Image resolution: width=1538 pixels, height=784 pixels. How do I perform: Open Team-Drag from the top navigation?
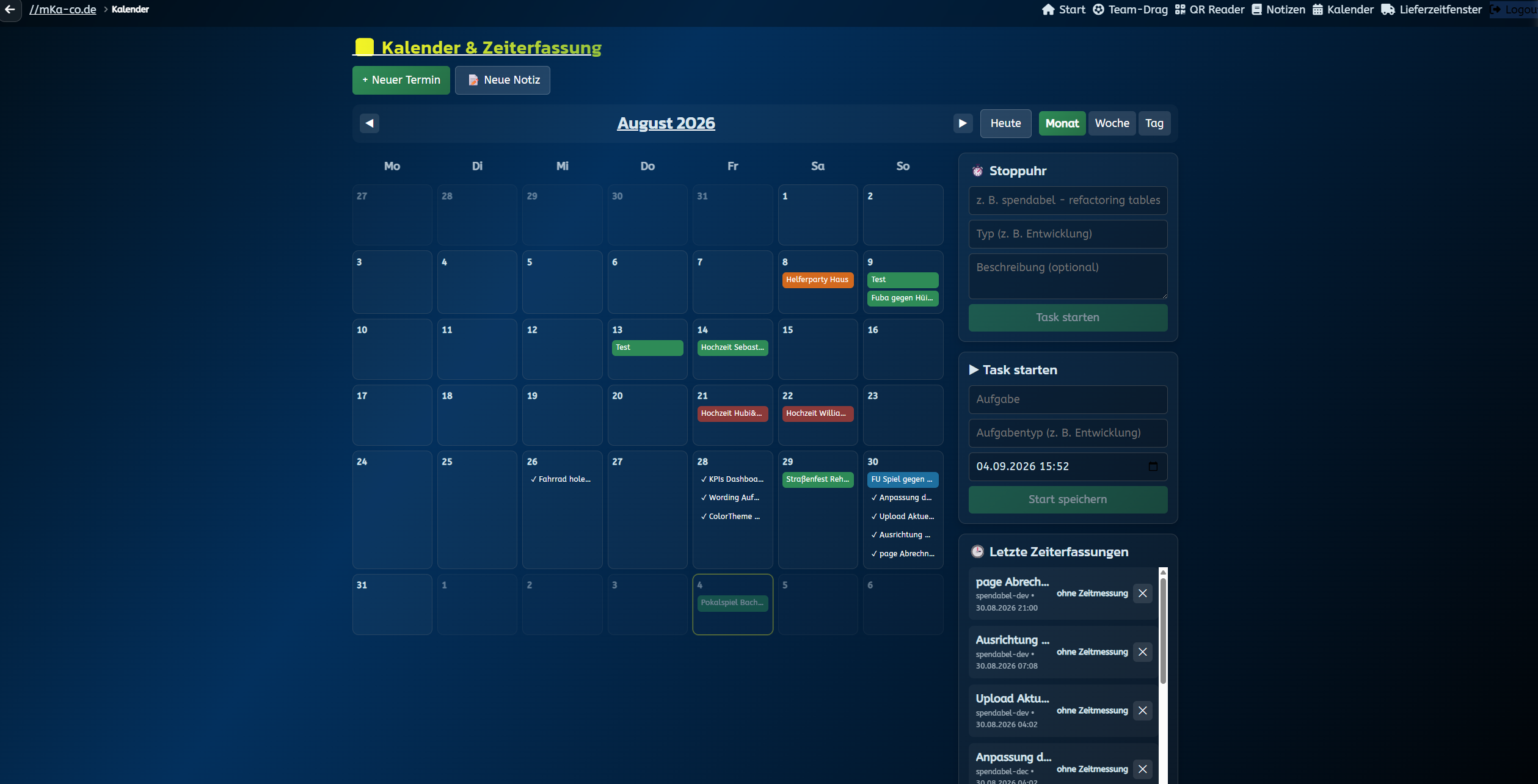point(1130,9)
